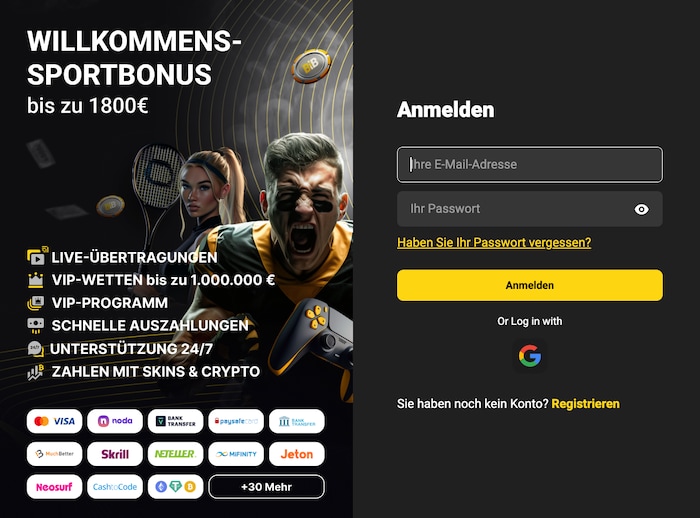The image size is (700, 518).
Task: Choose the Neteller payment badge
Action: pyautogui.click(x=175, y=454)
